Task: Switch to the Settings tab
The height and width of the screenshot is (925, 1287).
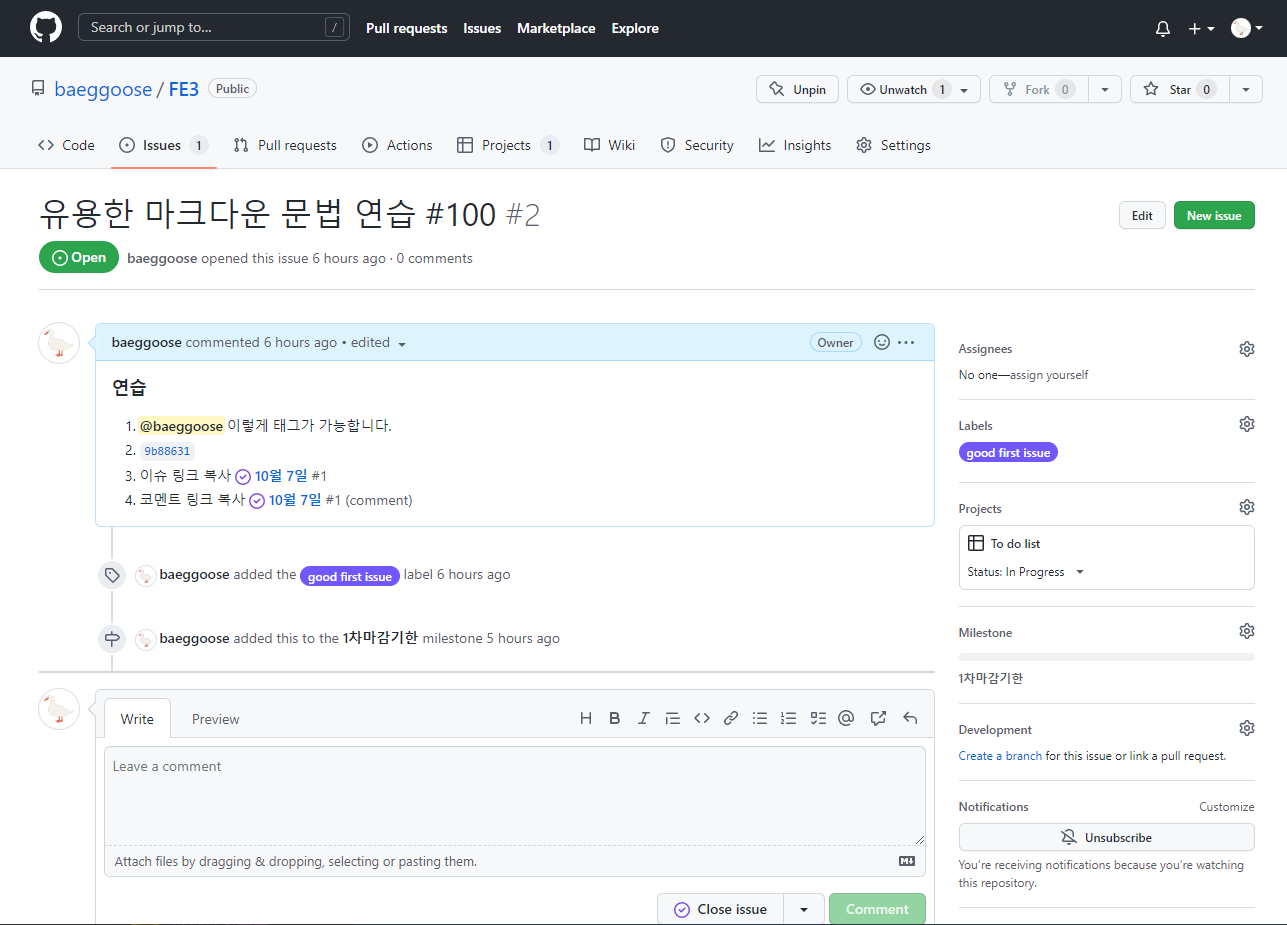Action: click(893, 145)
